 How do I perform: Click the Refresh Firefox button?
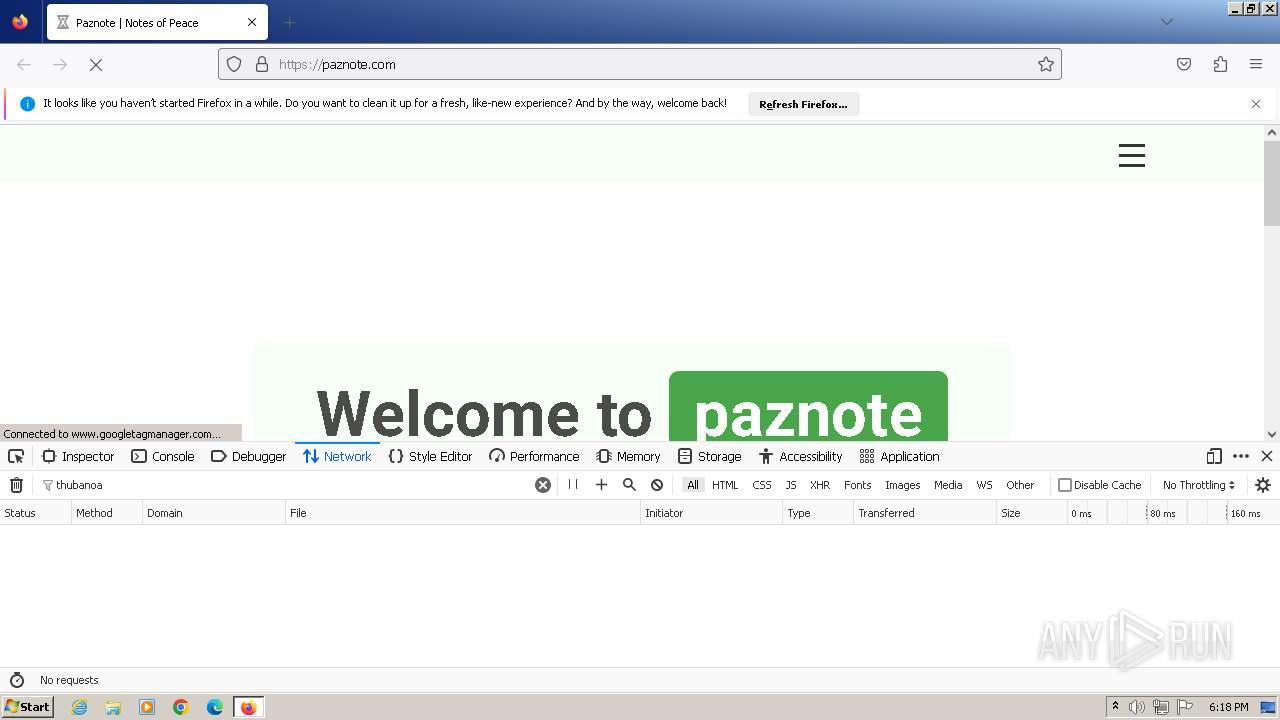point(803,104)
